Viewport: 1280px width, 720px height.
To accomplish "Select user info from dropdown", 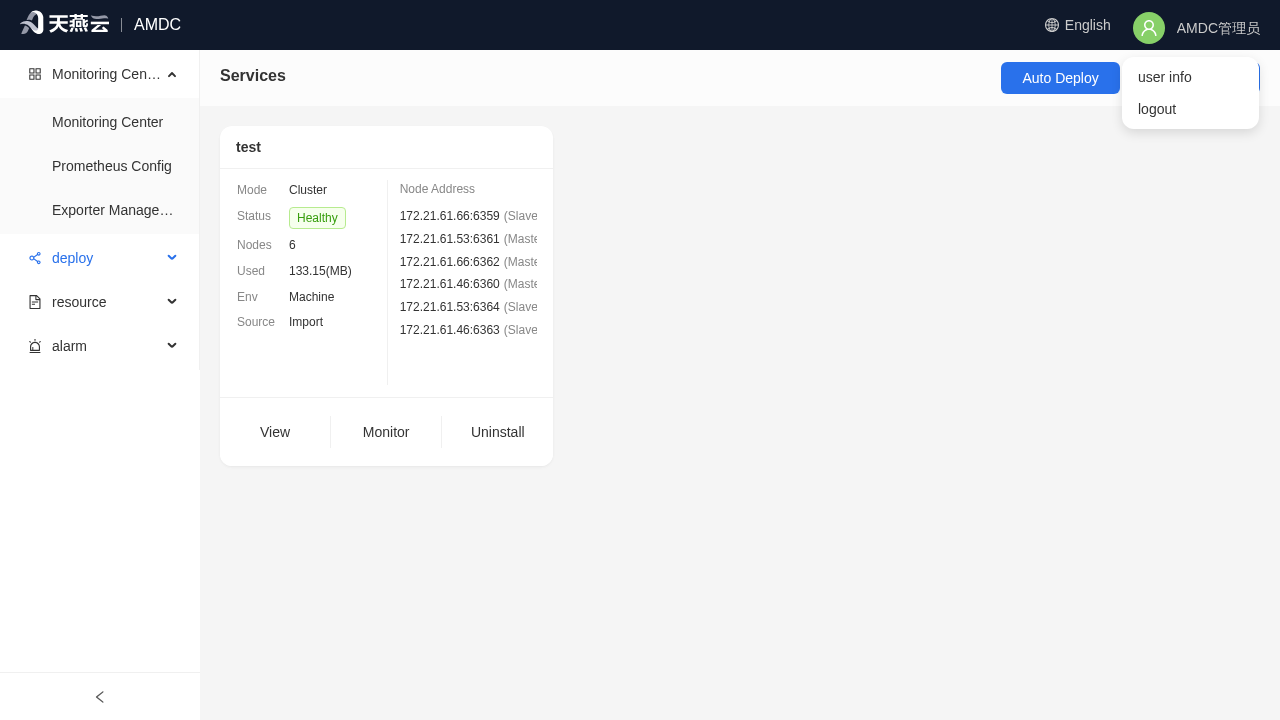I will (1190, 77).
